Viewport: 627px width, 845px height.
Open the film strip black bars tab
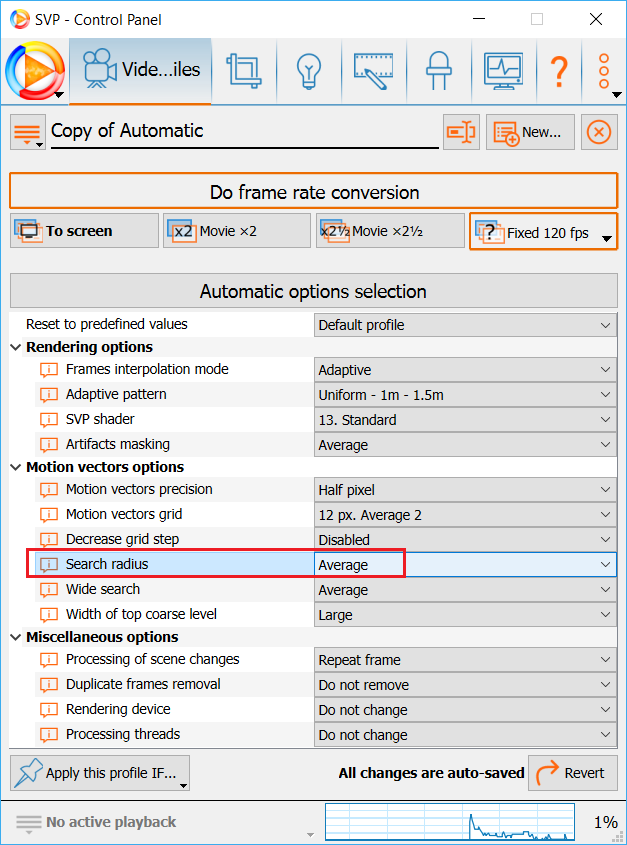click(372, 70)
